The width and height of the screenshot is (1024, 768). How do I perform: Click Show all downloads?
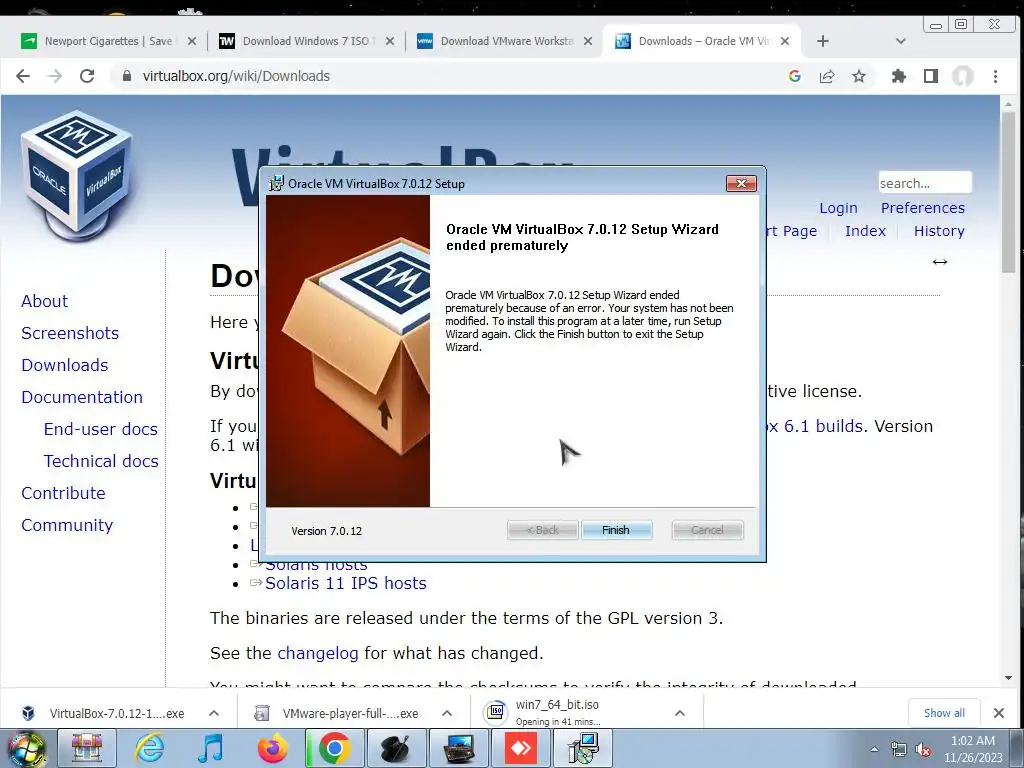pos(944,713)
